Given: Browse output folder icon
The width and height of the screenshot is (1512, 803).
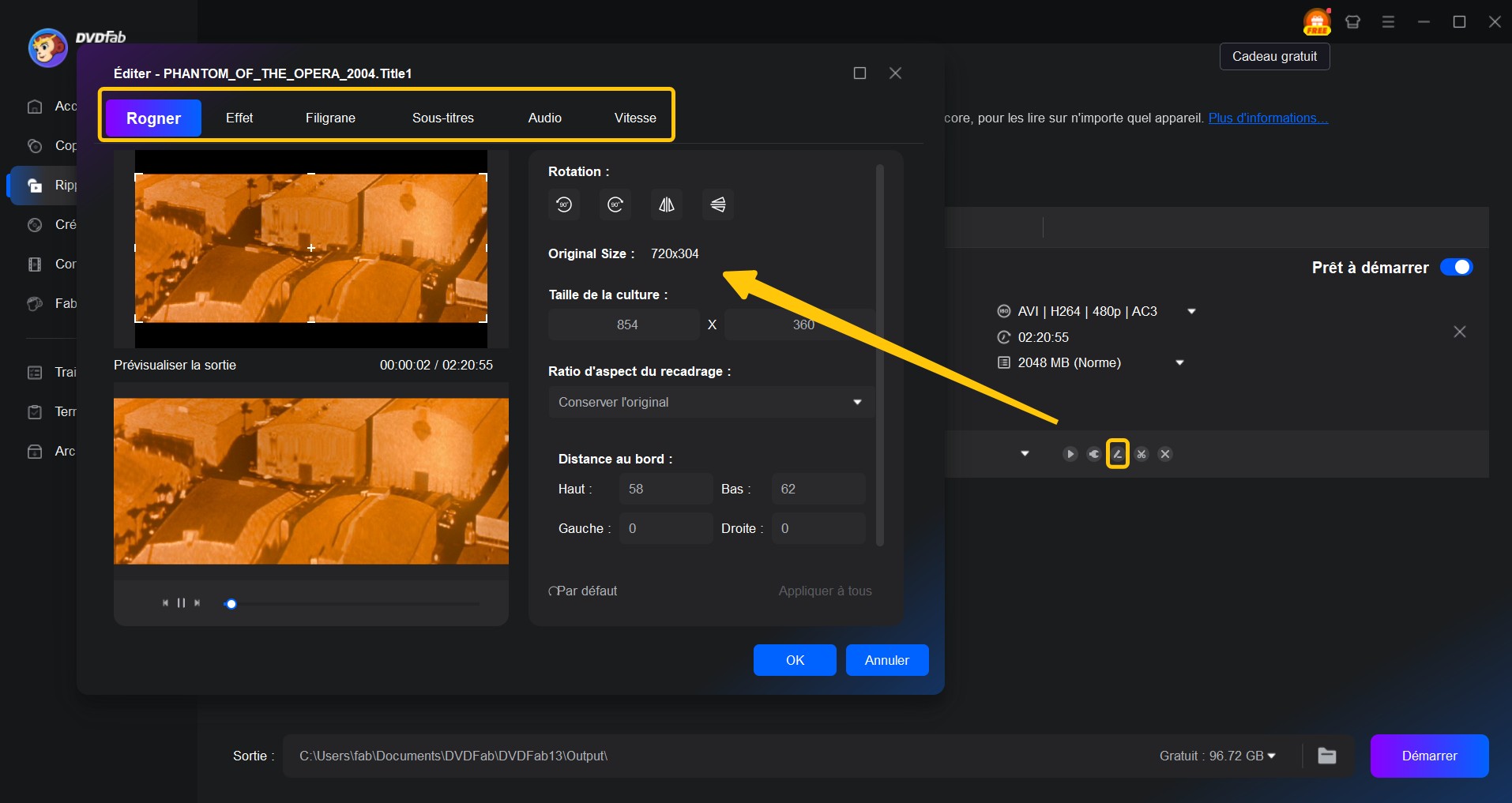Looking at the screenshot, I should (x=1327, y=756).
